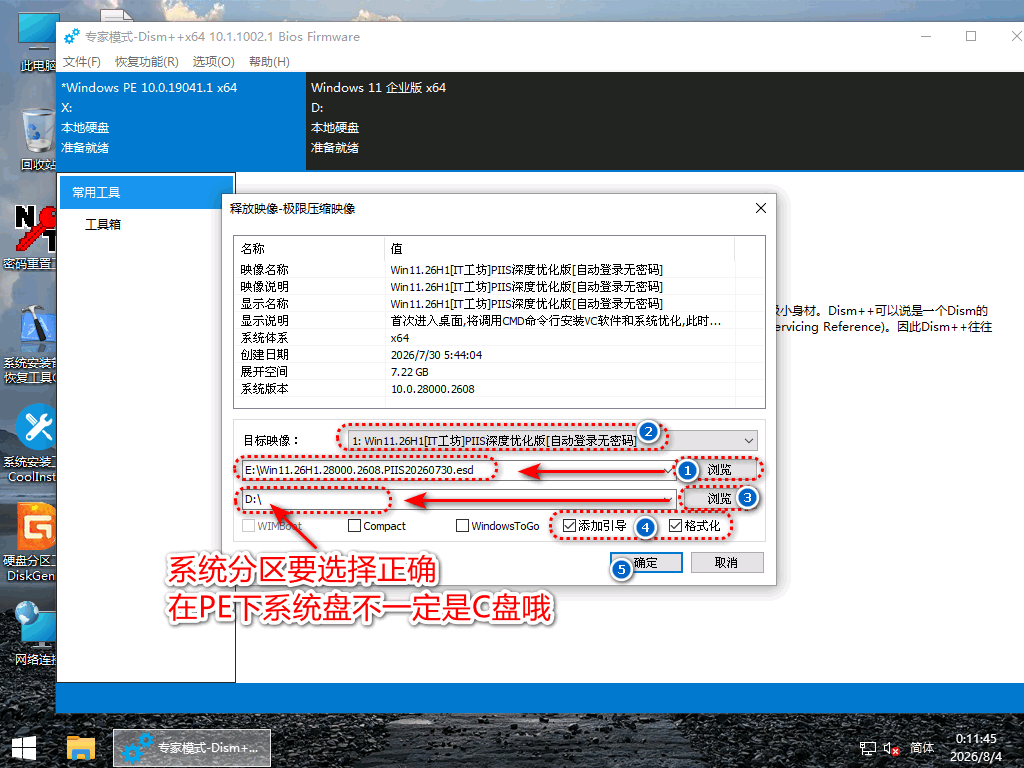Click the 10.0.28000.2608 version value
The image size is (1024, 768).
[432, 389]
